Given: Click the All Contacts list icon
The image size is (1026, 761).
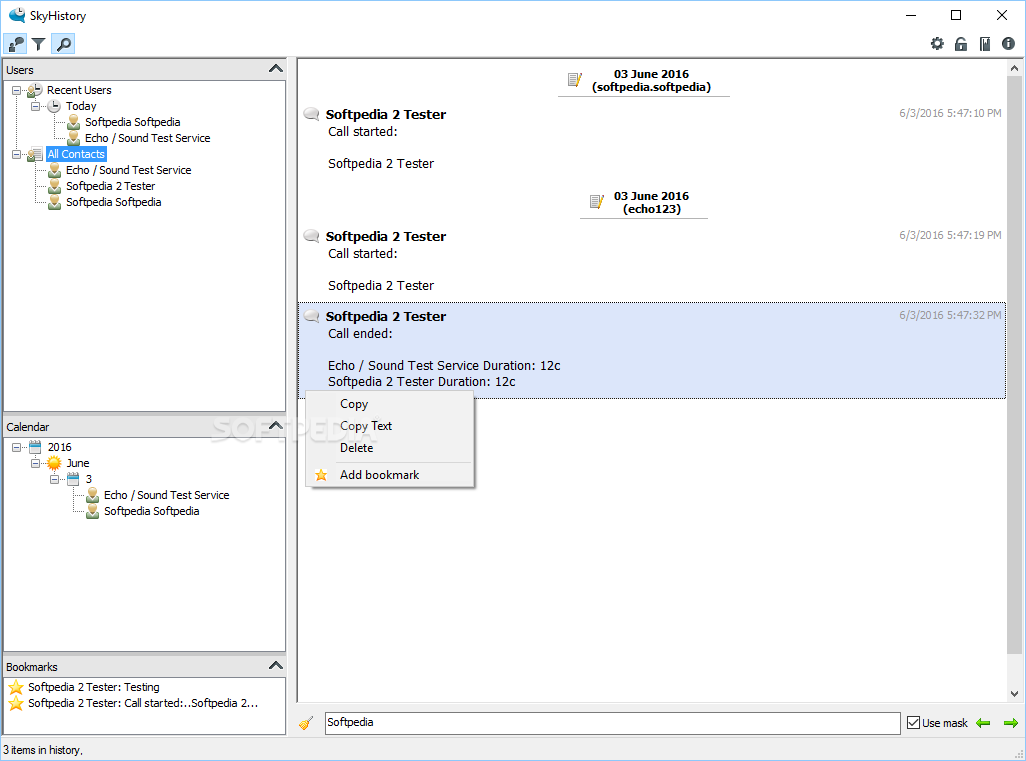Looking at the screenshot, I should coord(35,154).
